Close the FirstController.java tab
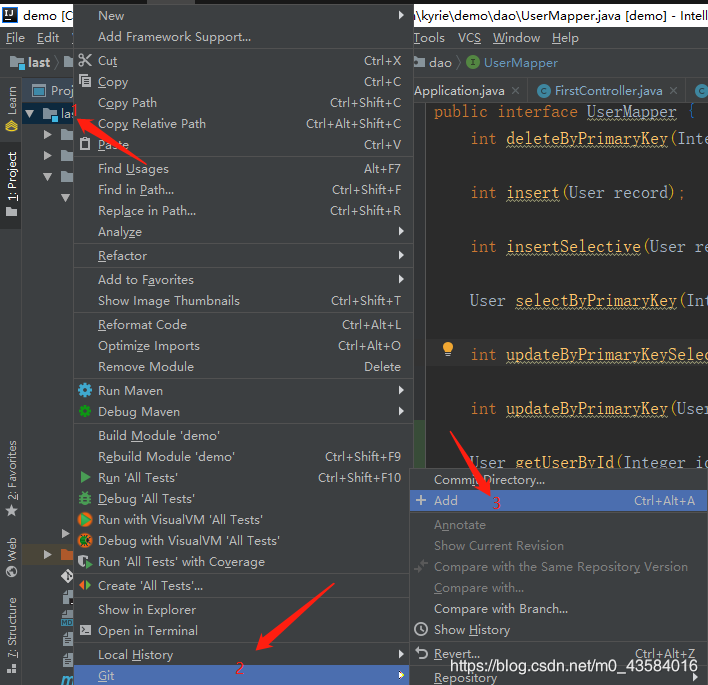Viewport: 708px width, 685px height. pos(673,91)
